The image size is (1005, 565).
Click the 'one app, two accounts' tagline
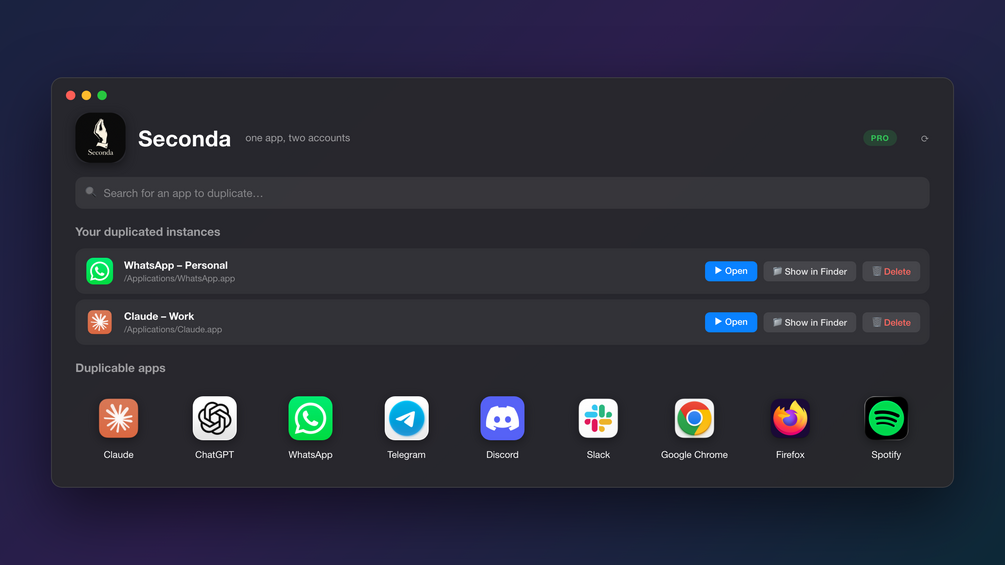click(x=297, y=138)
